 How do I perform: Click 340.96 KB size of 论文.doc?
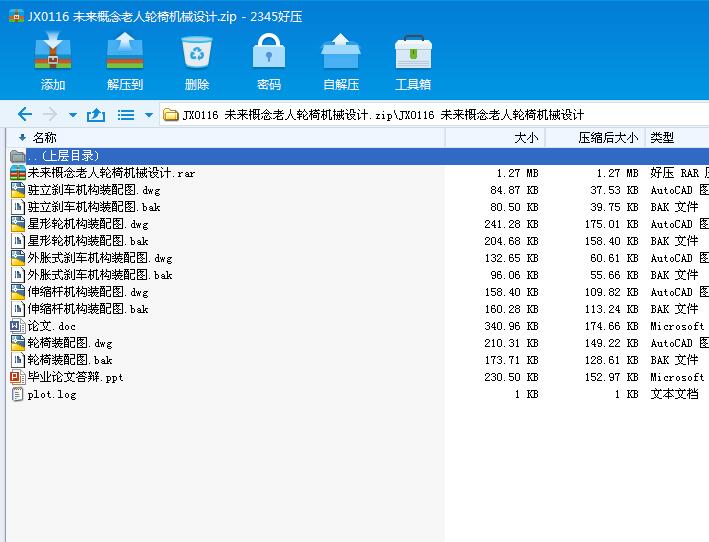511,326
